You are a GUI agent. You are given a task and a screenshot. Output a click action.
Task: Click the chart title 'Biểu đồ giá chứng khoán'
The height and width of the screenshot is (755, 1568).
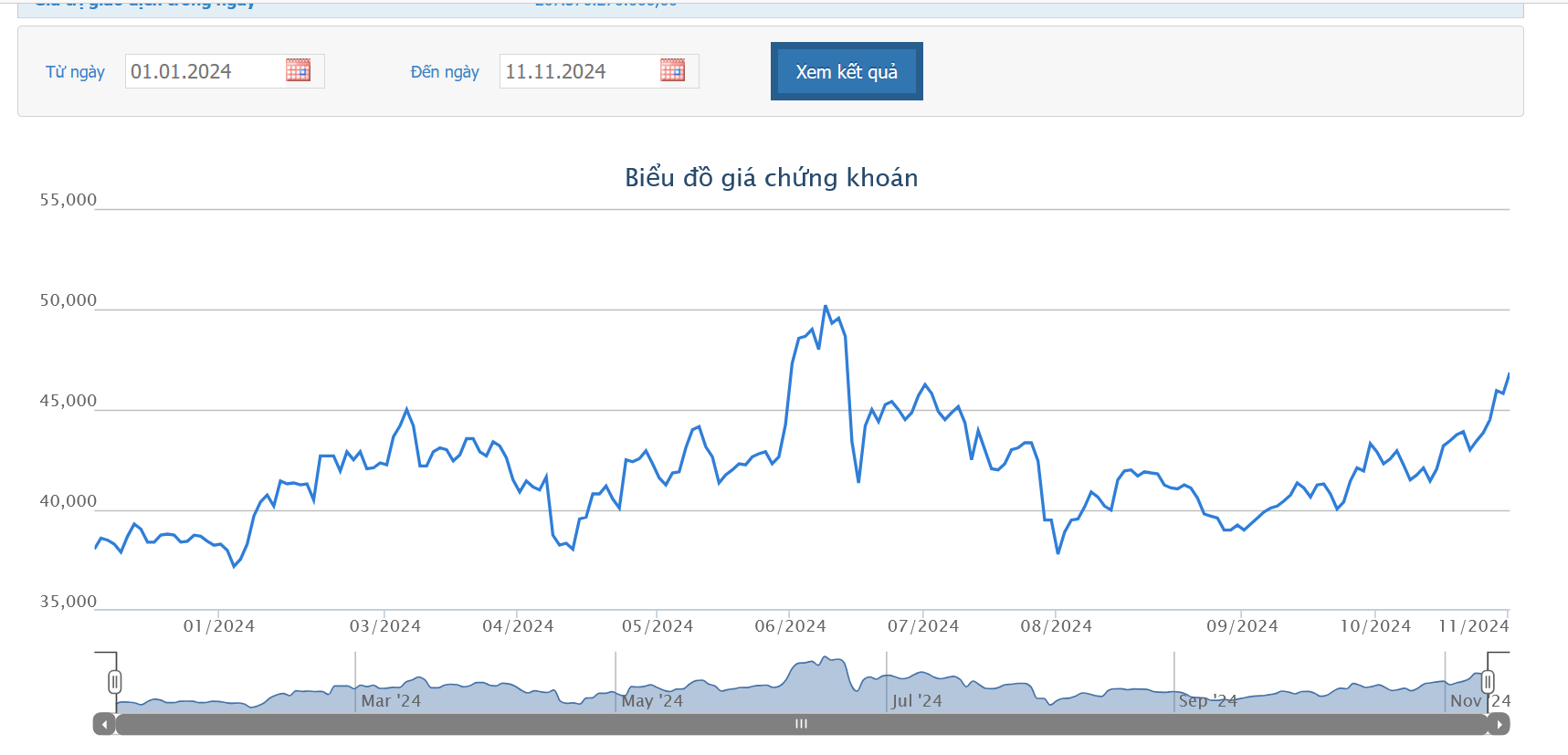772,177
